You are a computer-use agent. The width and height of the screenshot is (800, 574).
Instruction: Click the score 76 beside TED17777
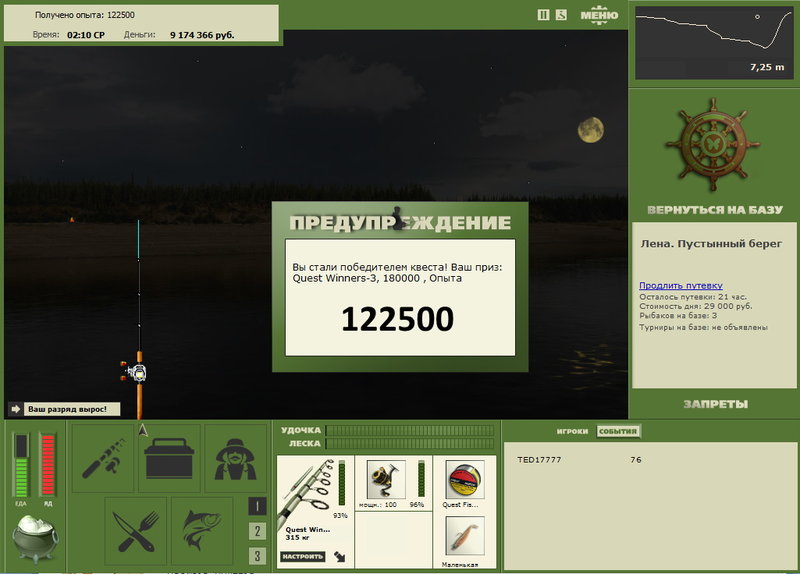click(x=636, y=460)
